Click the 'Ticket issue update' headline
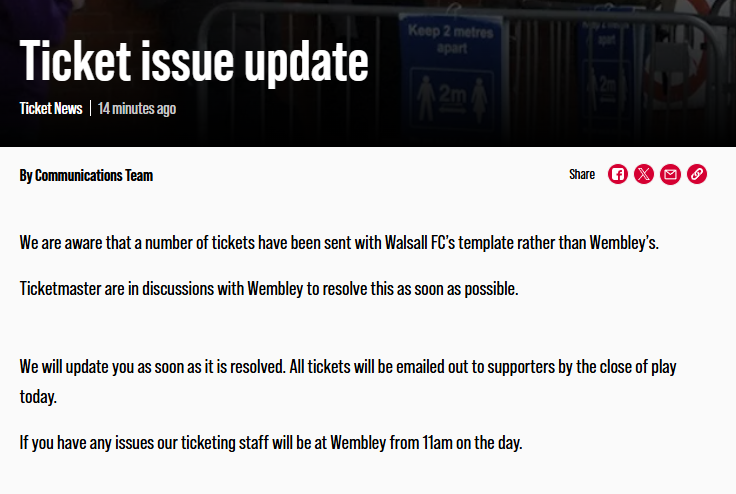This screenshot has height=494, width=736. (194, 61)
